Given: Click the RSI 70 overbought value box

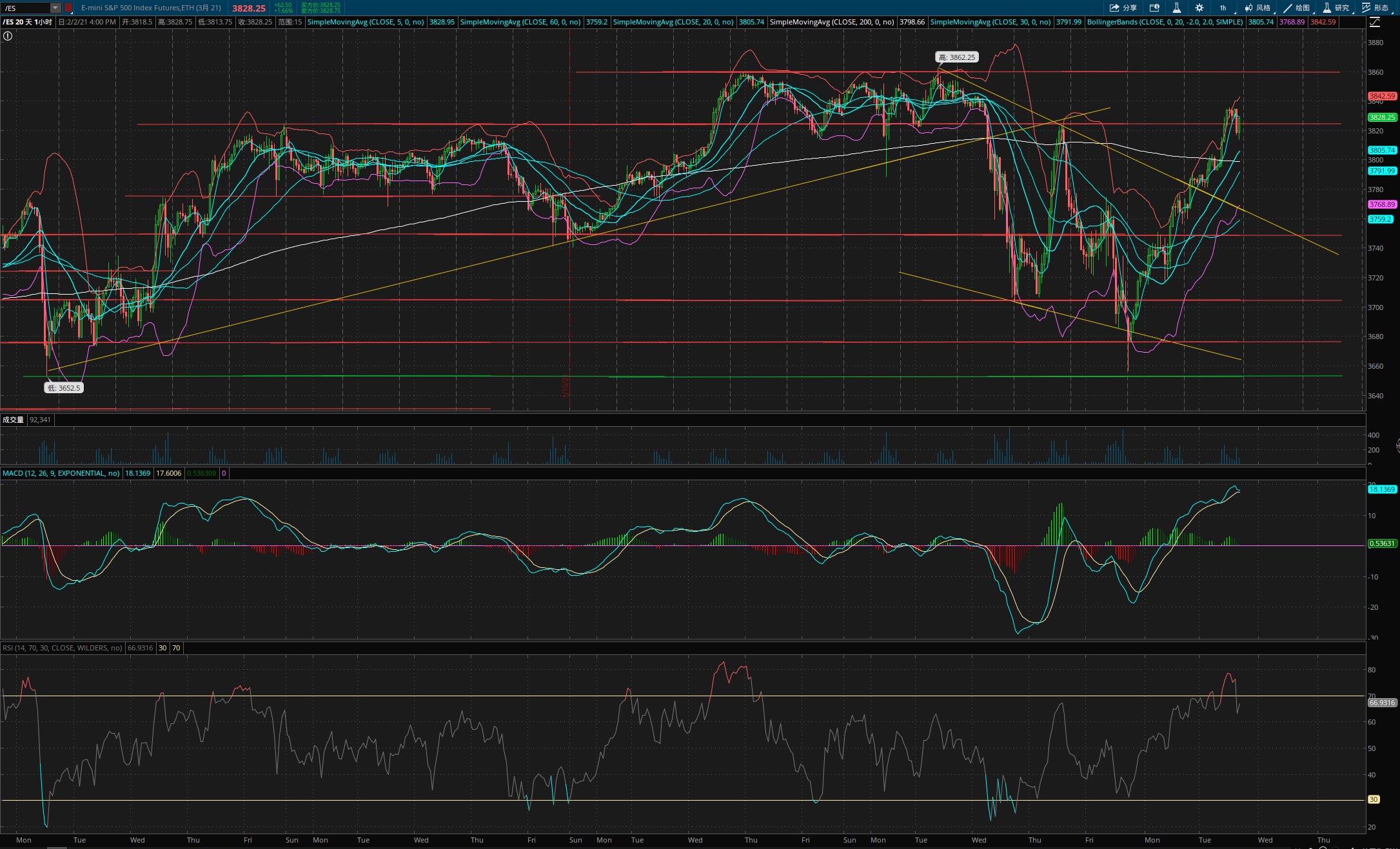Looking at the screenshot, I should tap(176, 648).
